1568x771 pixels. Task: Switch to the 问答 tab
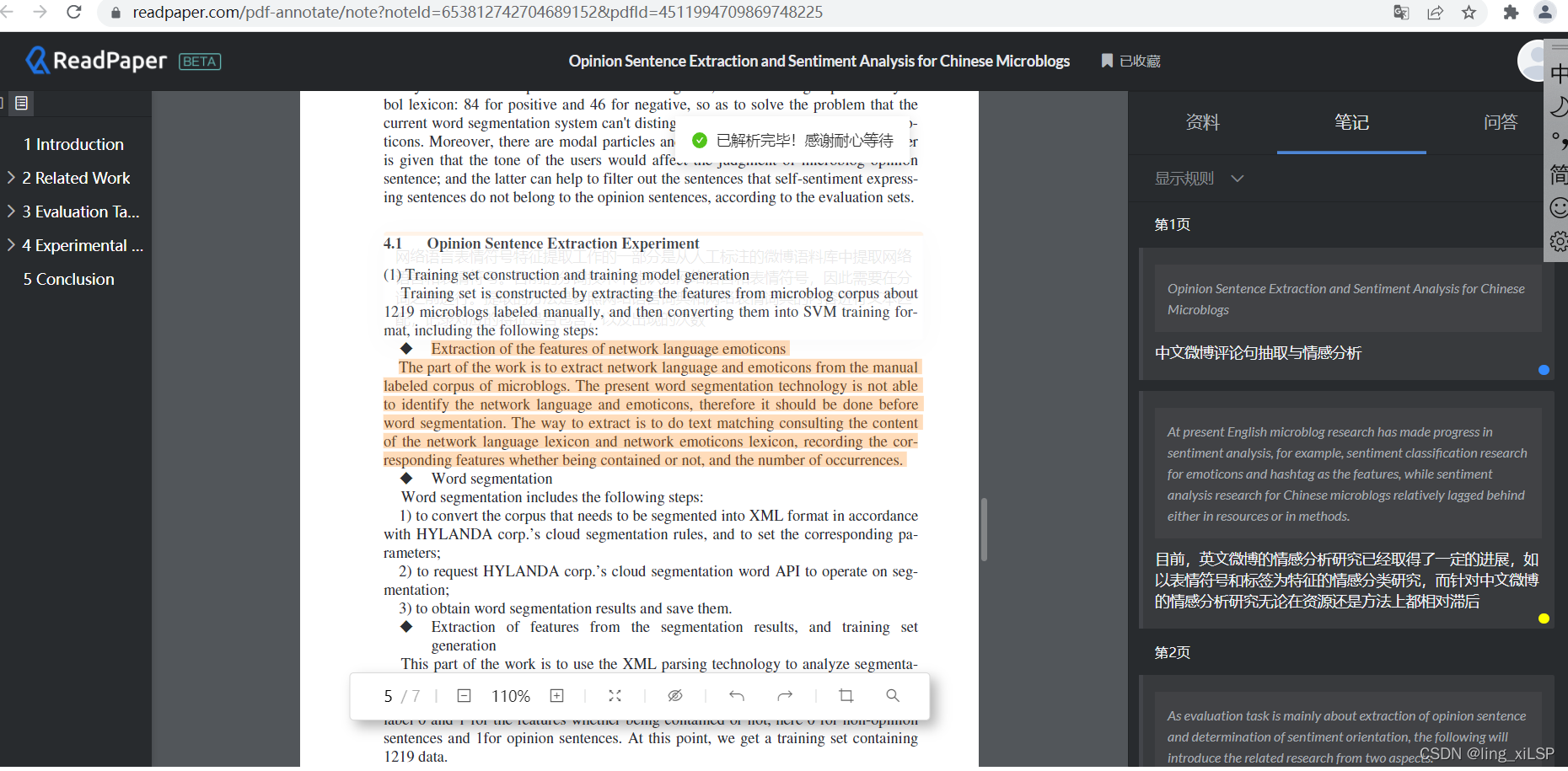(x=1501, y=122)
